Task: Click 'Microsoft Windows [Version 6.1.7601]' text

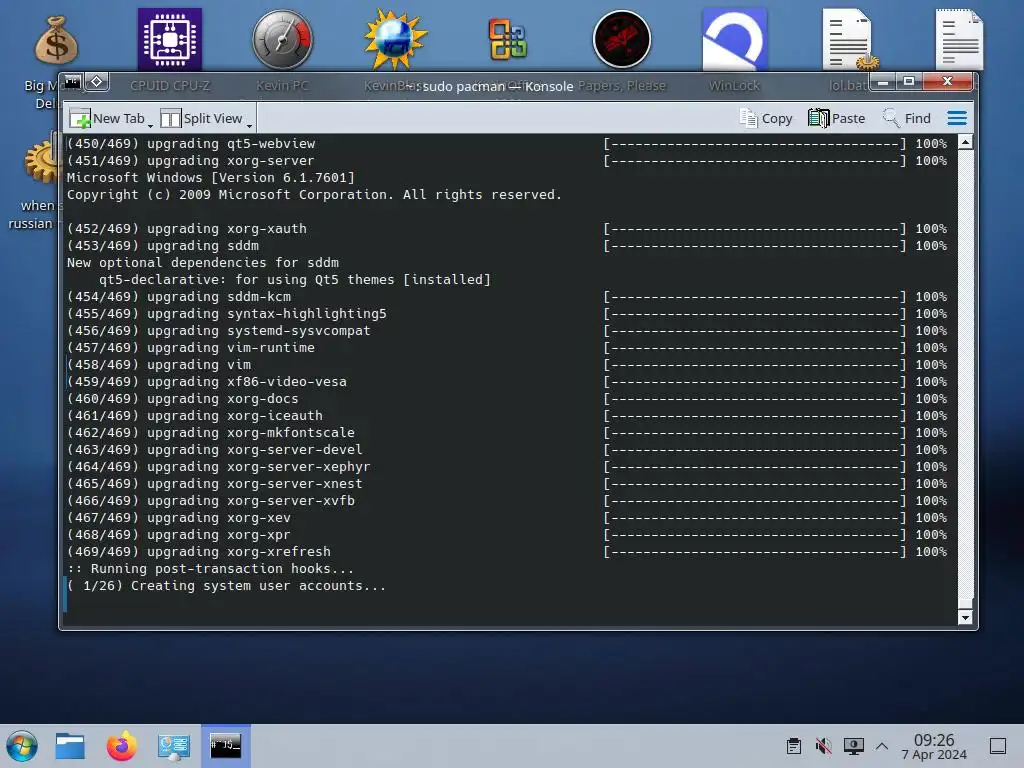Action: click(210, 178)
